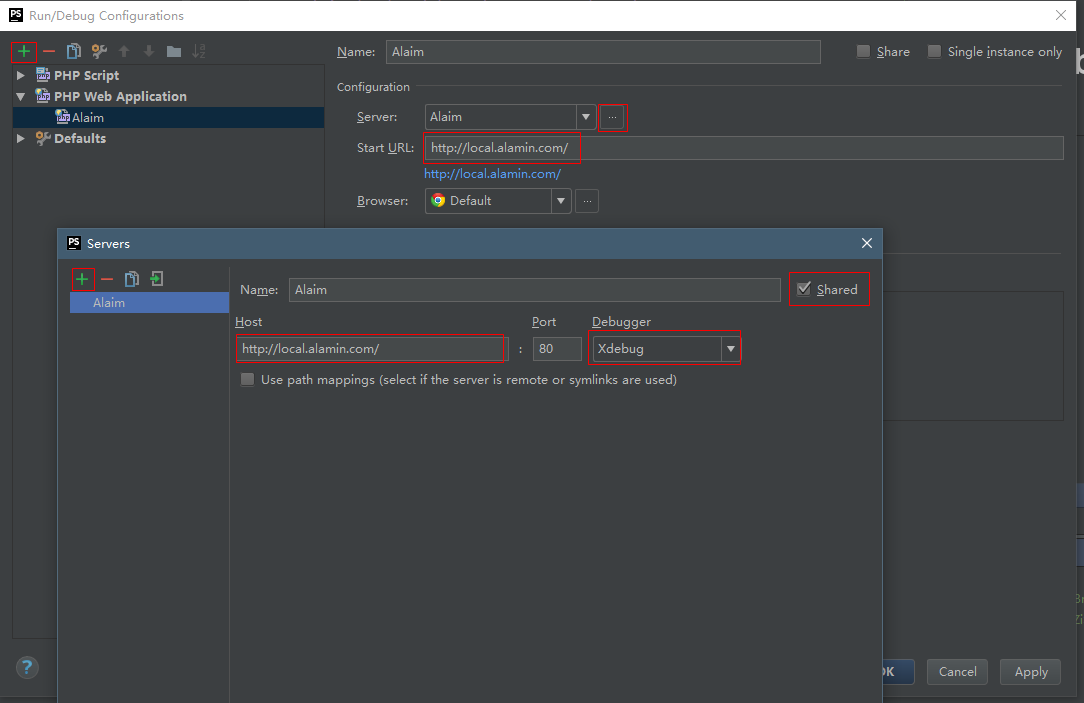Enable Use path mappings checkbox

247,379
